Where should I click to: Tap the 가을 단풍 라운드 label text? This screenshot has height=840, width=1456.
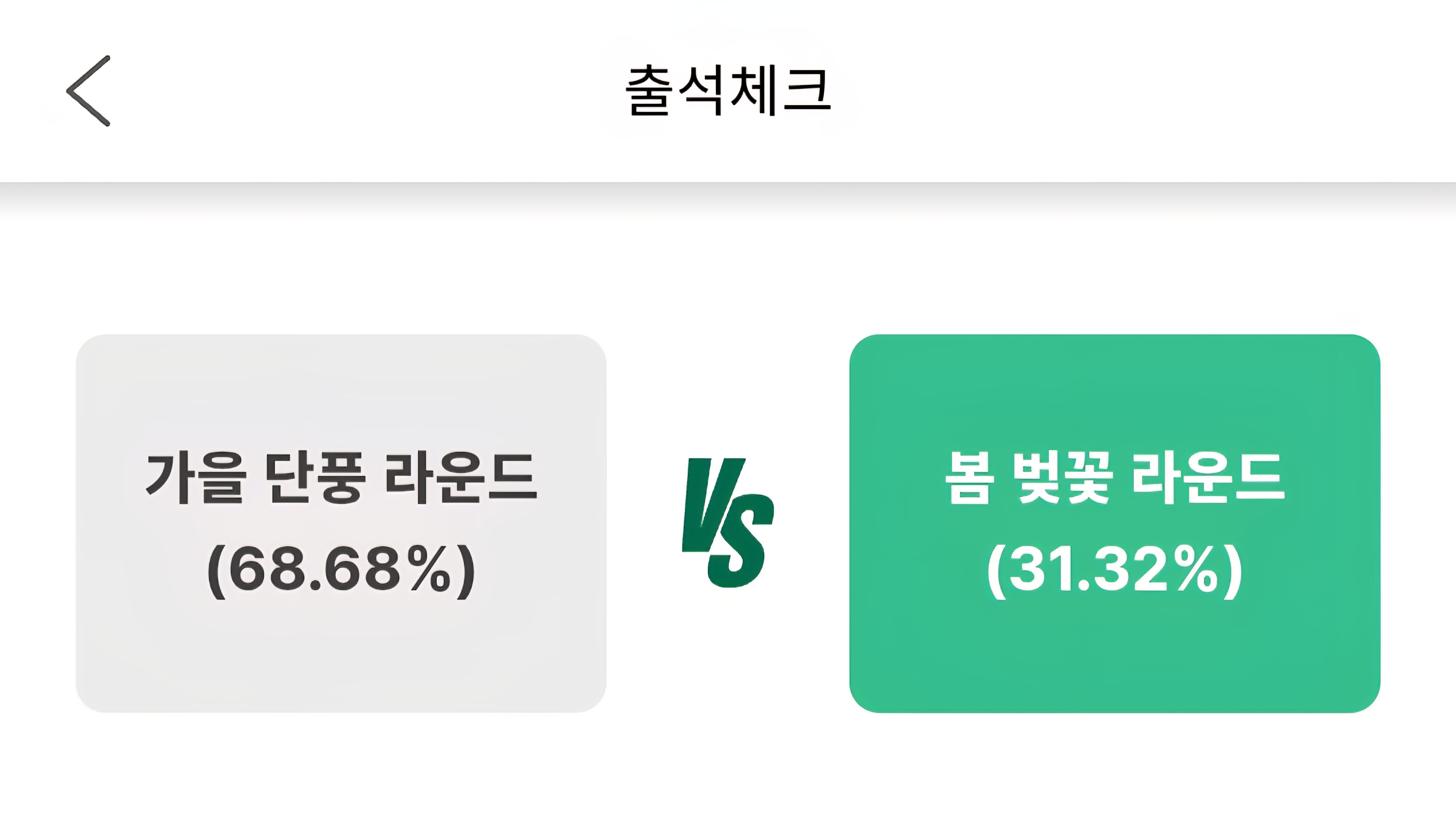[341, 478]
